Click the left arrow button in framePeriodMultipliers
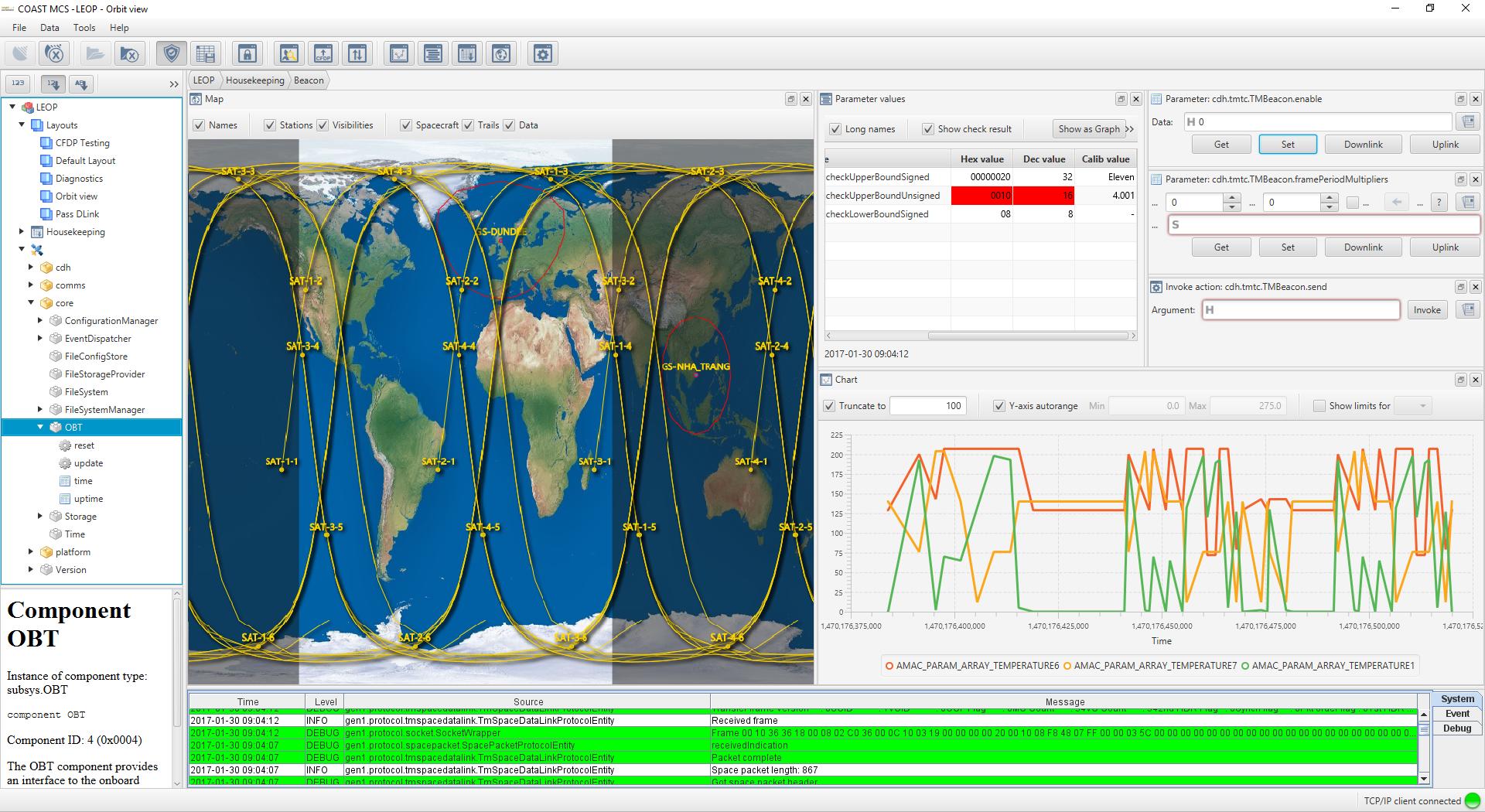Screen dimensions: 1485x812 pyautogui.click(x=1397, y=203)
